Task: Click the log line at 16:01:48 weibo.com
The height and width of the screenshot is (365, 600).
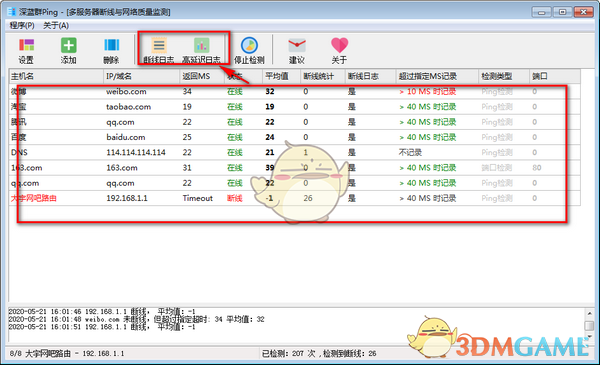Action: click(x=136, y=319)
